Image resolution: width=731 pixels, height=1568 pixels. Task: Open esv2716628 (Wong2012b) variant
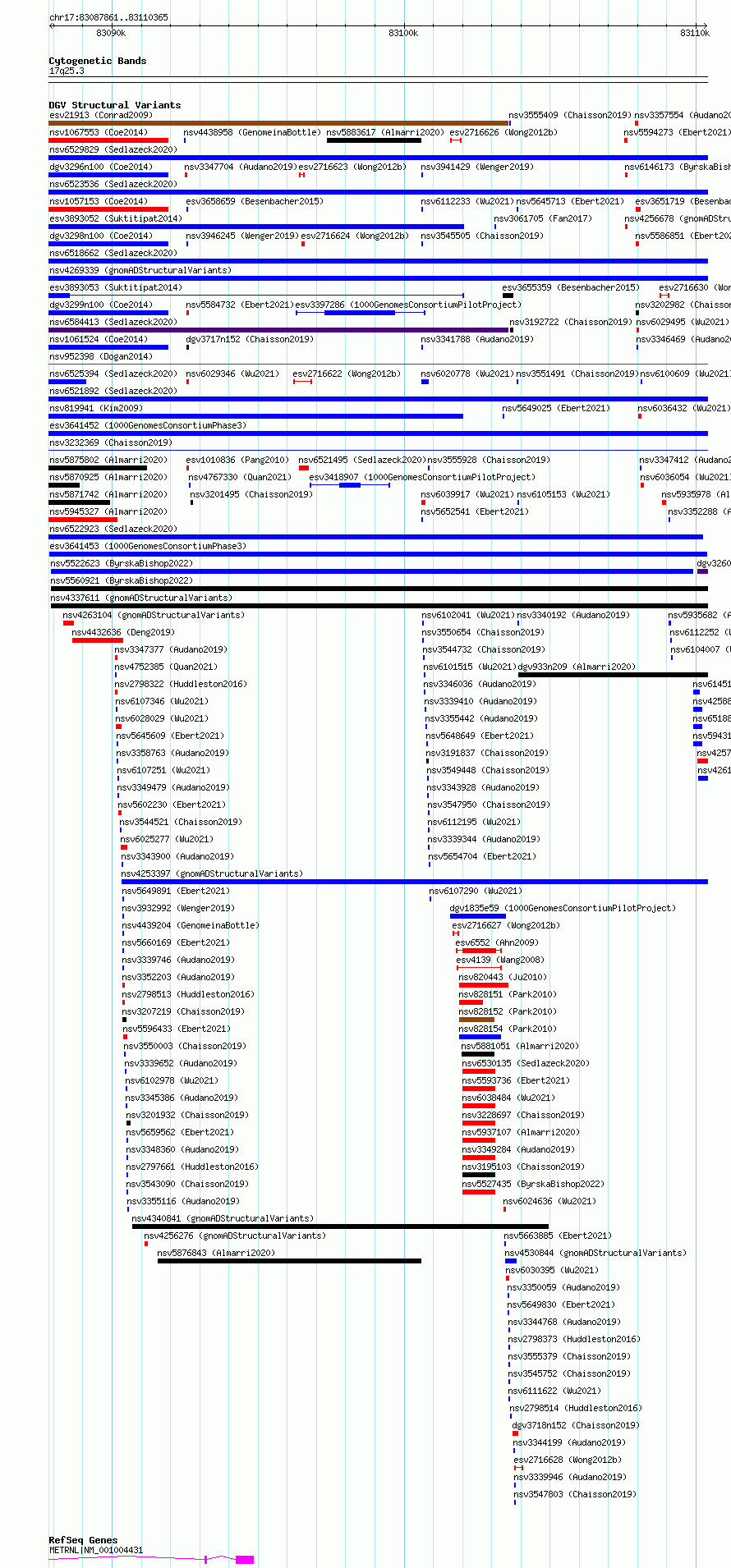pos(568,1460)
